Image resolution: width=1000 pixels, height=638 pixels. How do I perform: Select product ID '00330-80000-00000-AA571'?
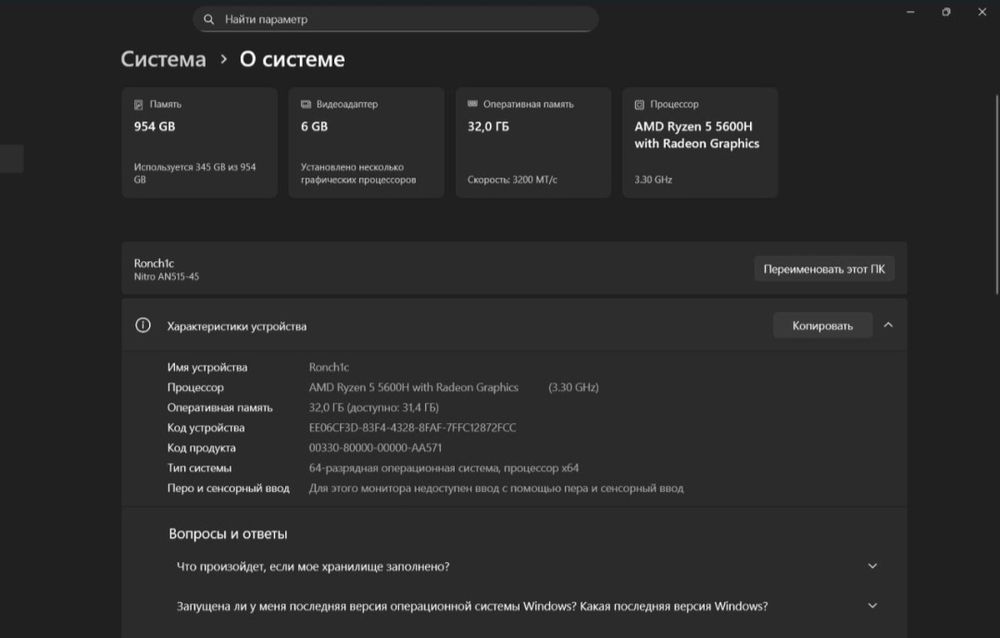[375, 448]
